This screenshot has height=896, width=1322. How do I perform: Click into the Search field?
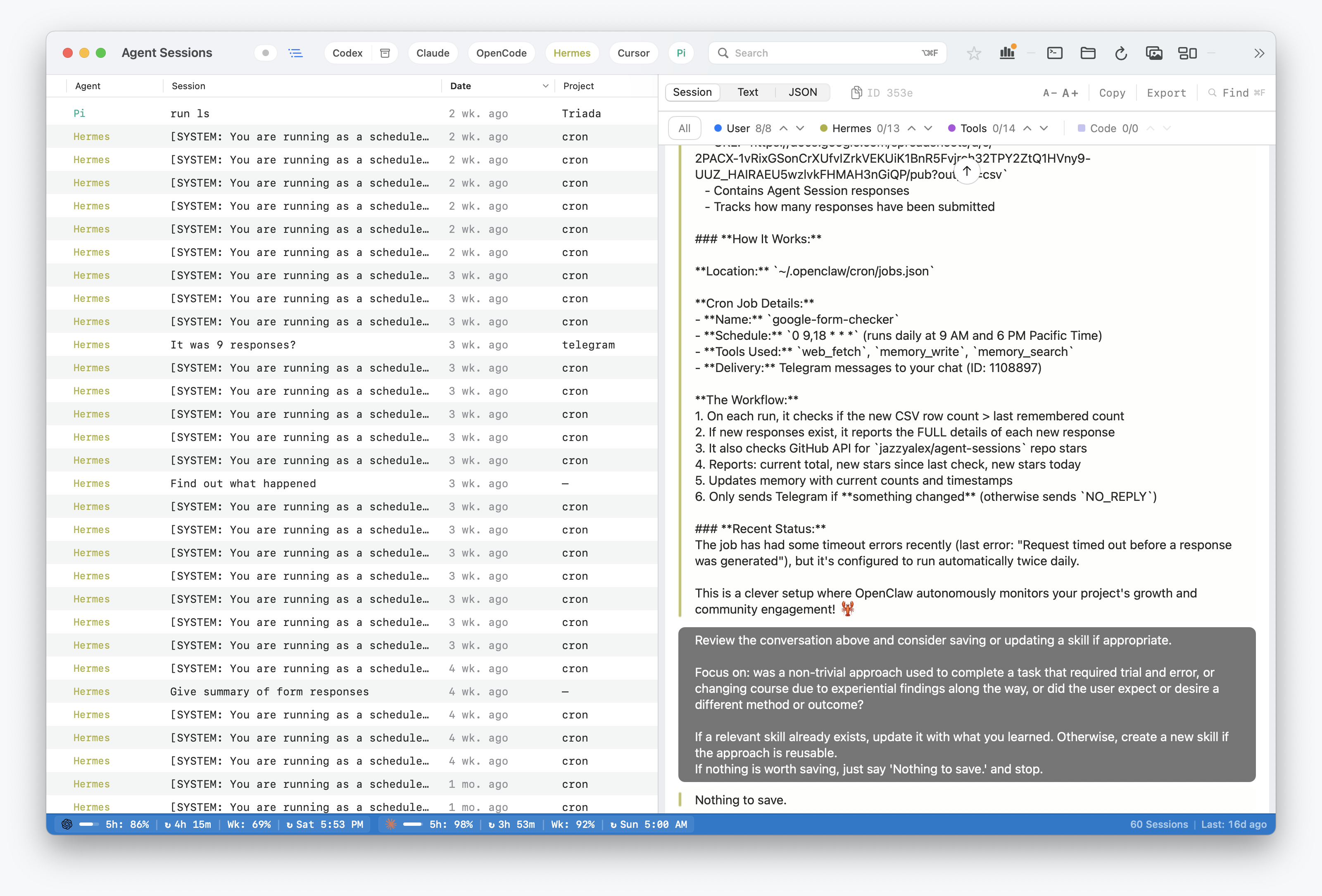pyautogui.click(x=827, y=53)
